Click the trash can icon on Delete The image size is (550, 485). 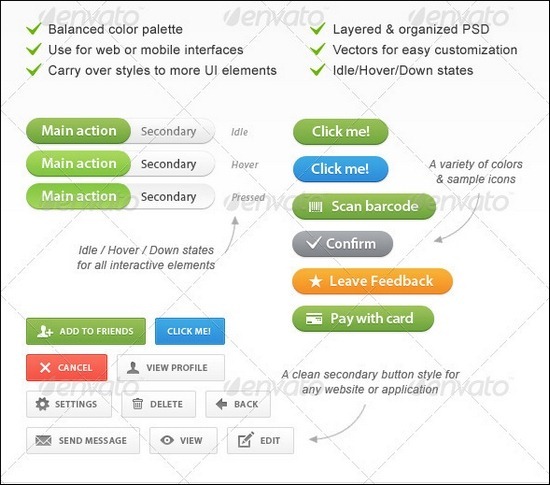(x=138, y=404)
